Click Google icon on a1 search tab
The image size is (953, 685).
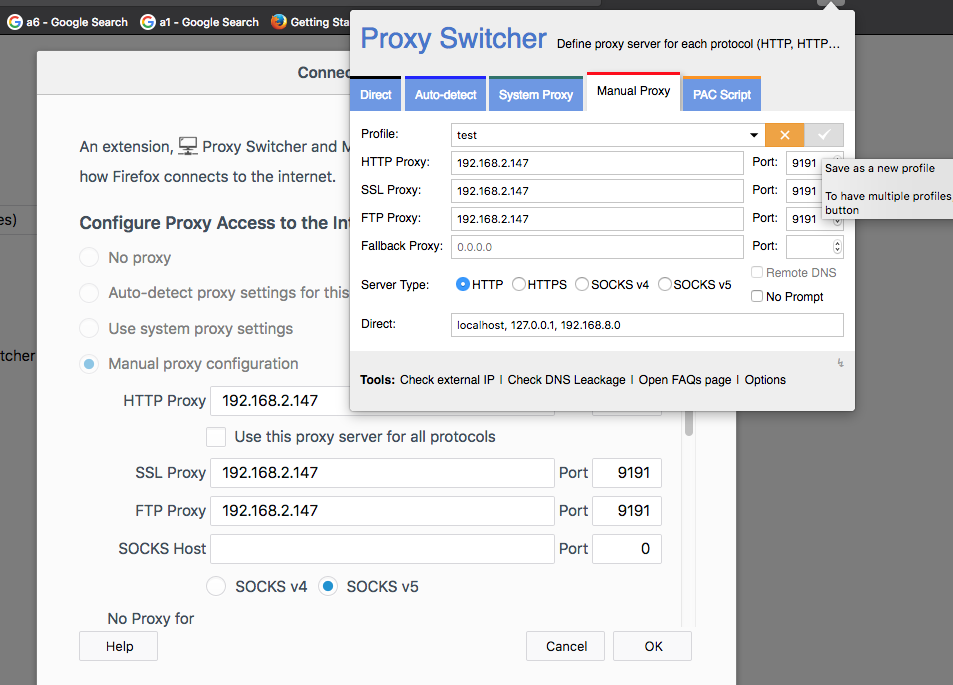148,22
